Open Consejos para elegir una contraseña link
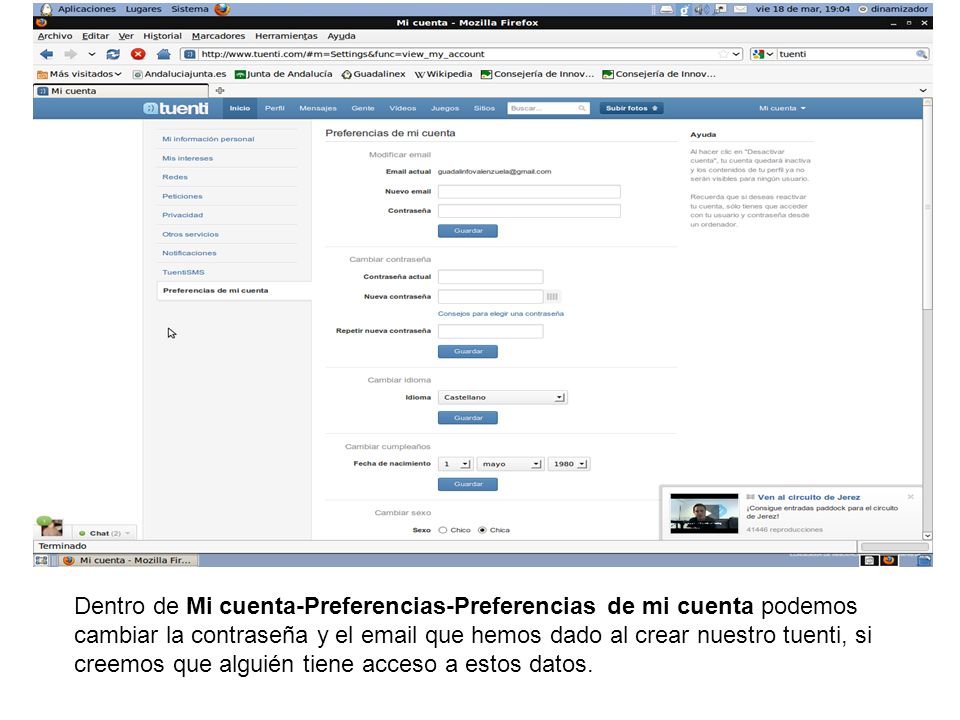This screenshot has height=720, width=960. (501, 313)
